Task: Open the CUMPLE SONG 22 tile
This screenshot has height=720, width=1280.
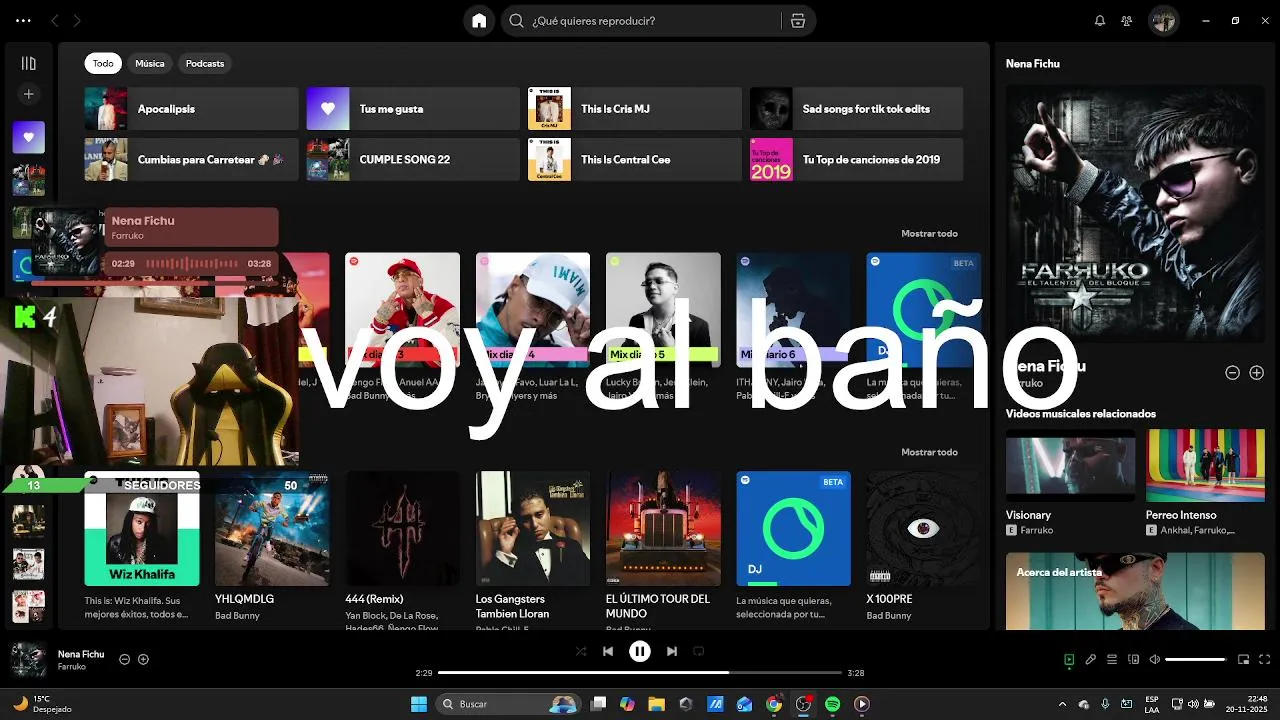Action: [x=413, y=160]
